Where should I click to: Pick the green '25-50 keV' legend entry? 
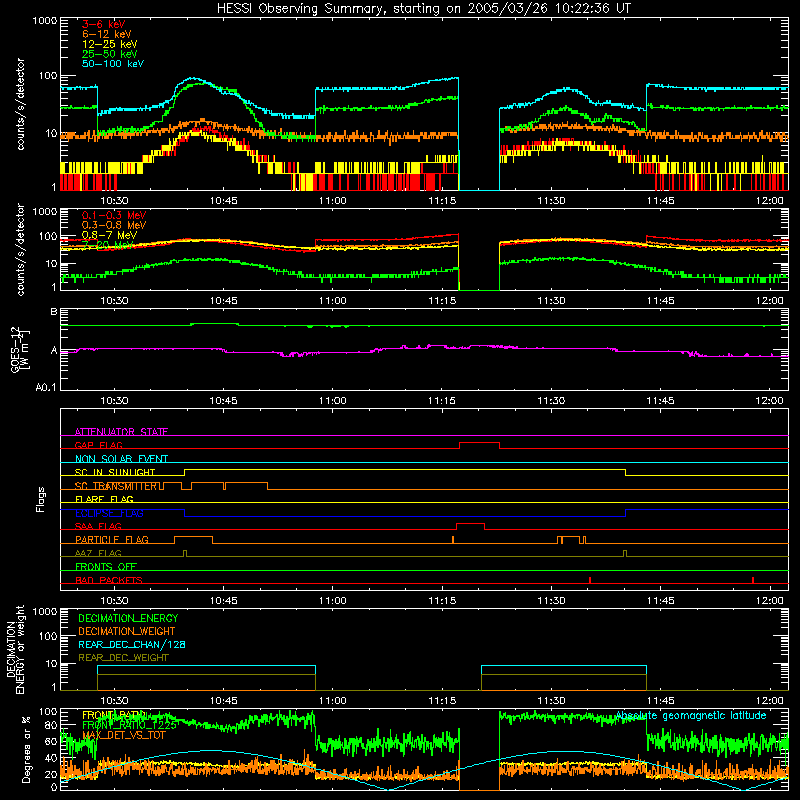tap(109, 54)
